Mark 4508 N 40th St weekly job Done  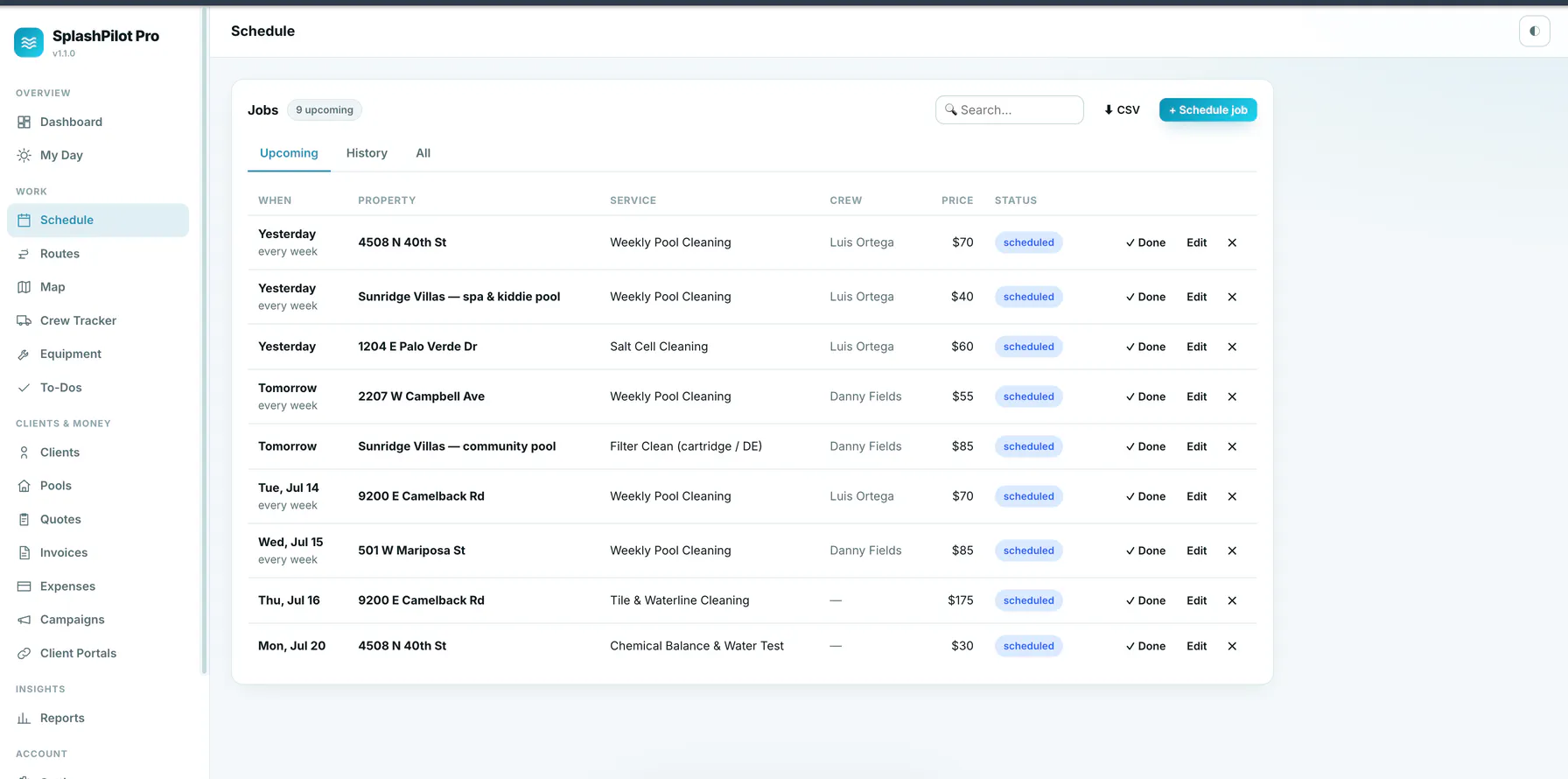coord(1145,242)
